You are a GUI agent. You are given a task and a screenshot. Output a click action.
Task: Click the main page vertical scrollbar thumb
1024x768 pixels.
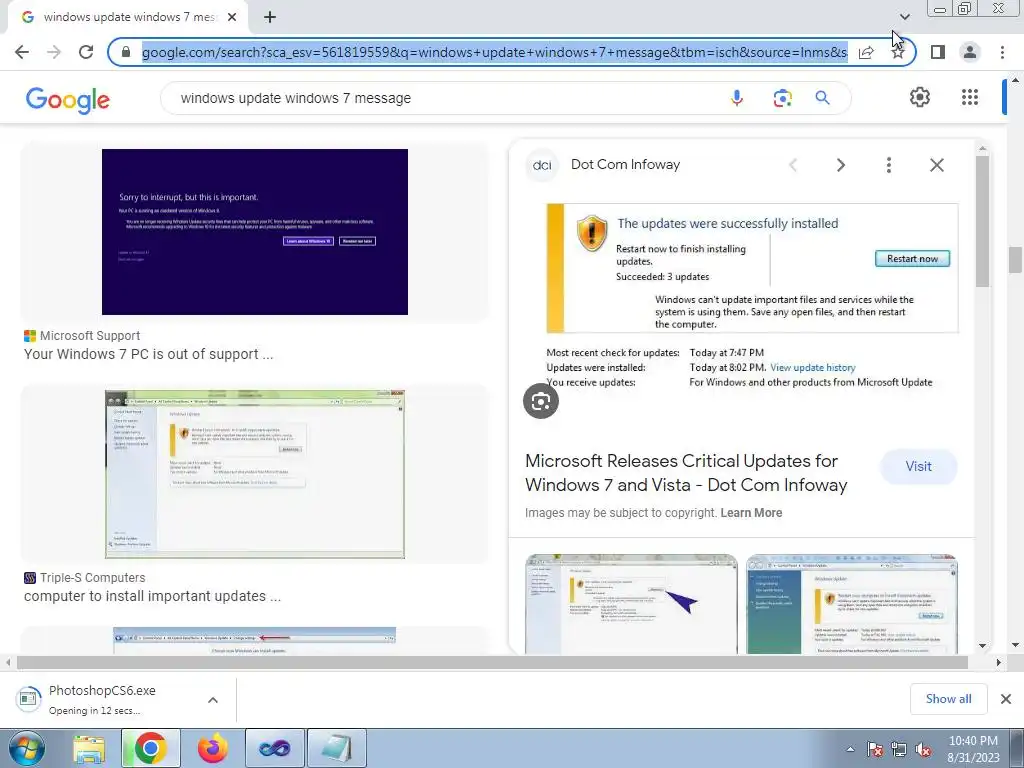point(1014,259)
